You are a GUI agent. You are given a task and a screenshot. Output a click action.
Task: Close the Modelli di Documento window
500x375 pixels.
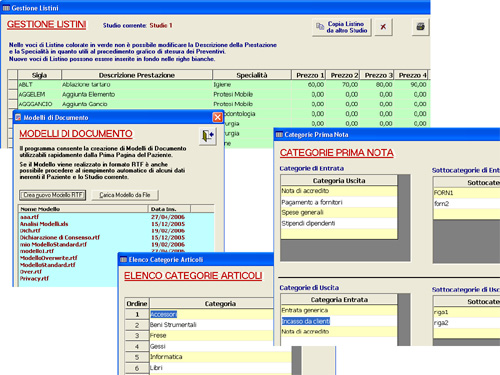(x=217, y=117)
